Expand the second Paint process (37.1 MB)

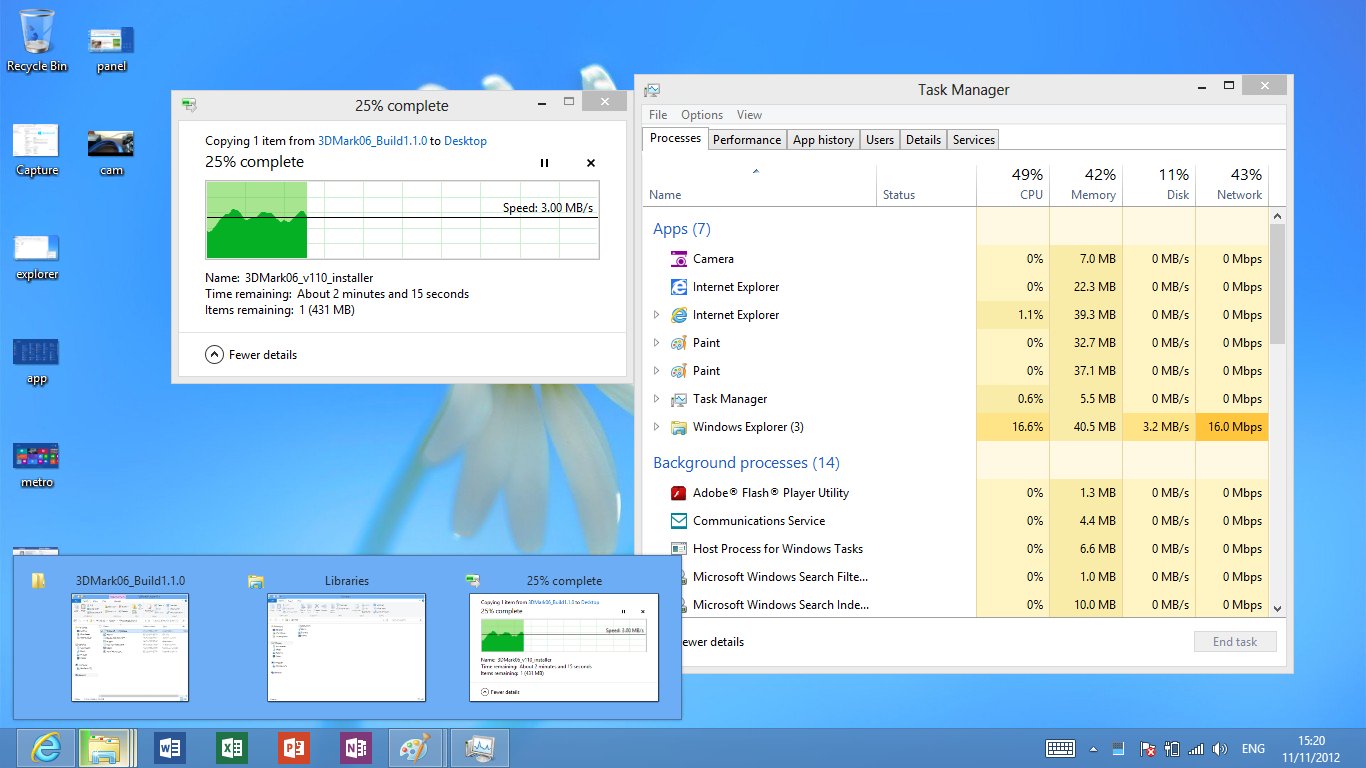pyautogui.click(x=656, y=371)
